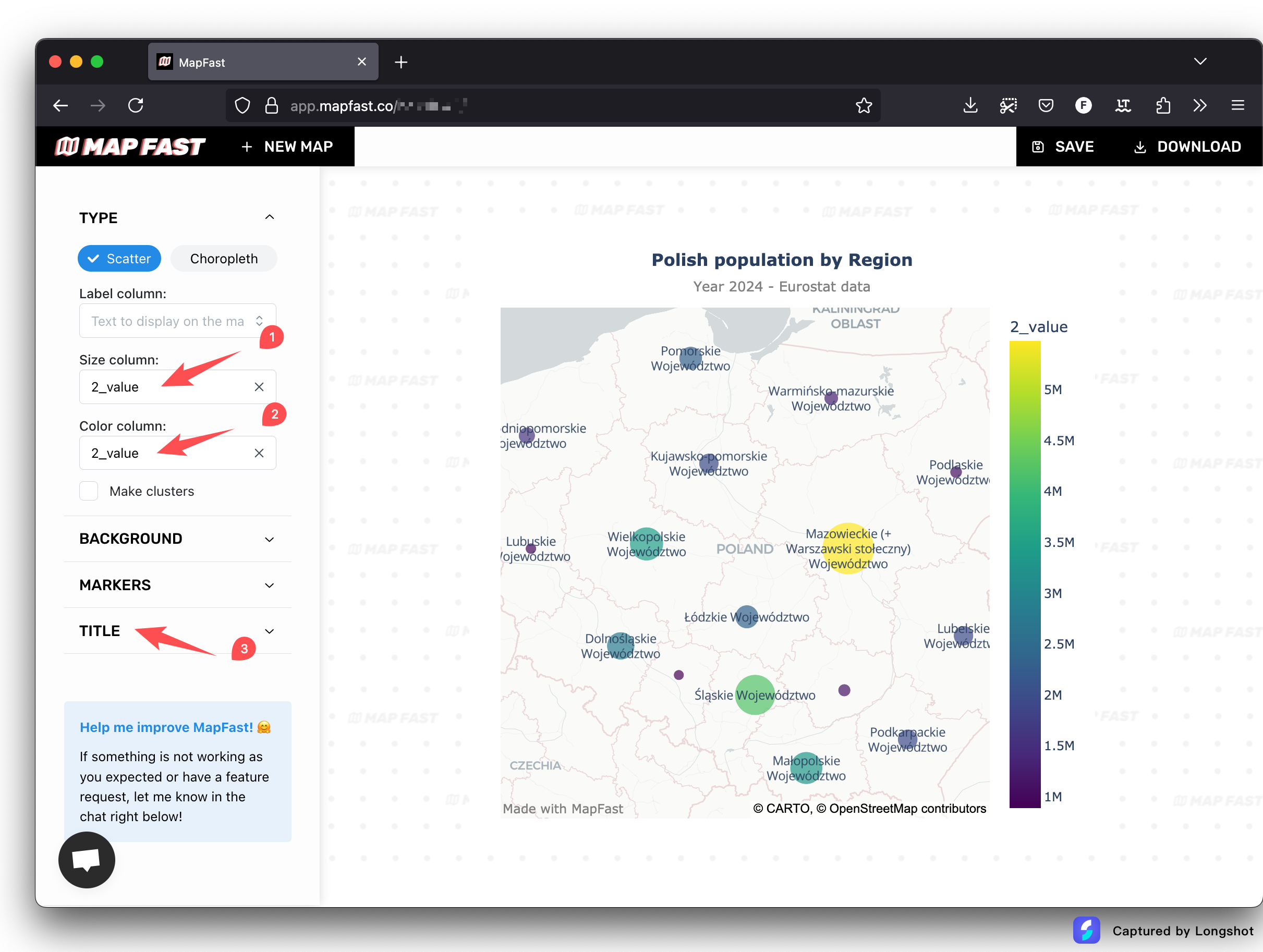Reload the page with refresh icon
This screenshot has width=1263, height=952.
click(x=136, y=106)
